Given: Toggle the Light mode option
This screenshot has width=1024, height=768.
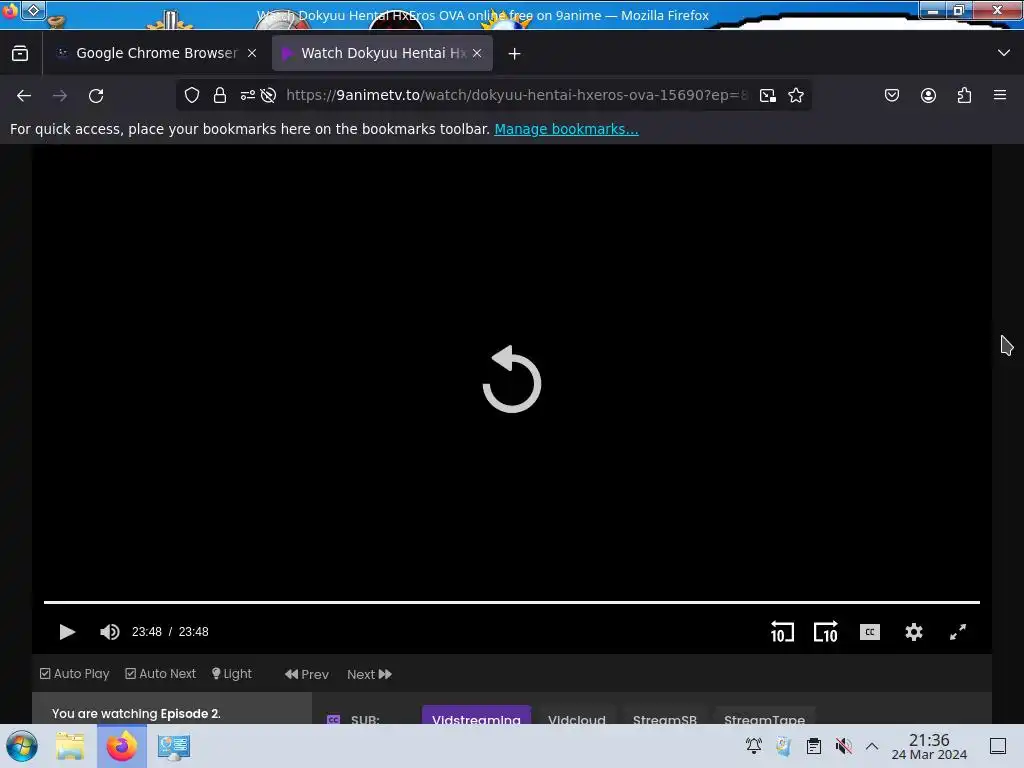Looking at the screenshot, I should tap(231, 673).
